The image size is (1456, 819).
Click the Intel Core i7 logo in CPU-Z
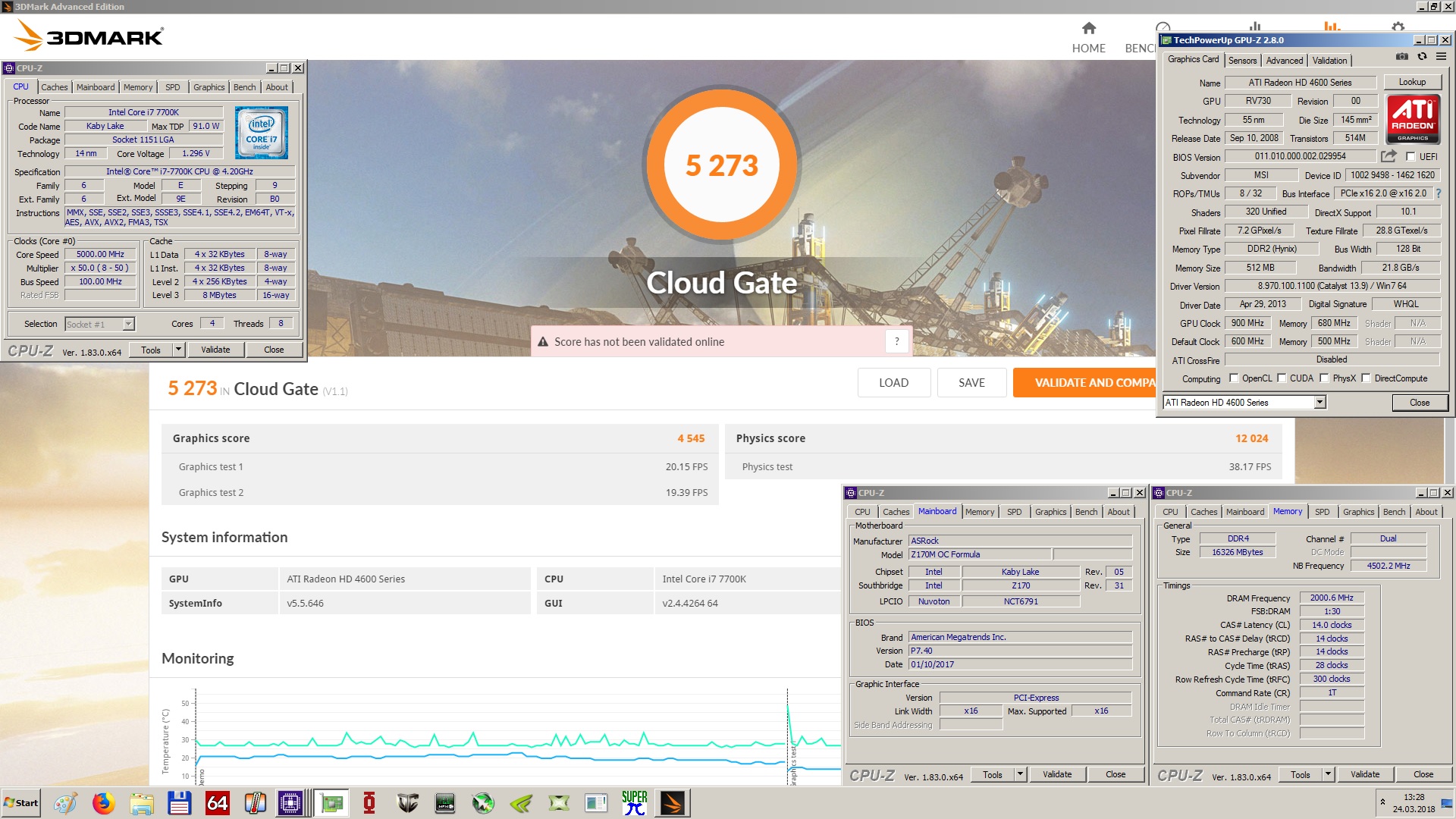click(261, 133)
